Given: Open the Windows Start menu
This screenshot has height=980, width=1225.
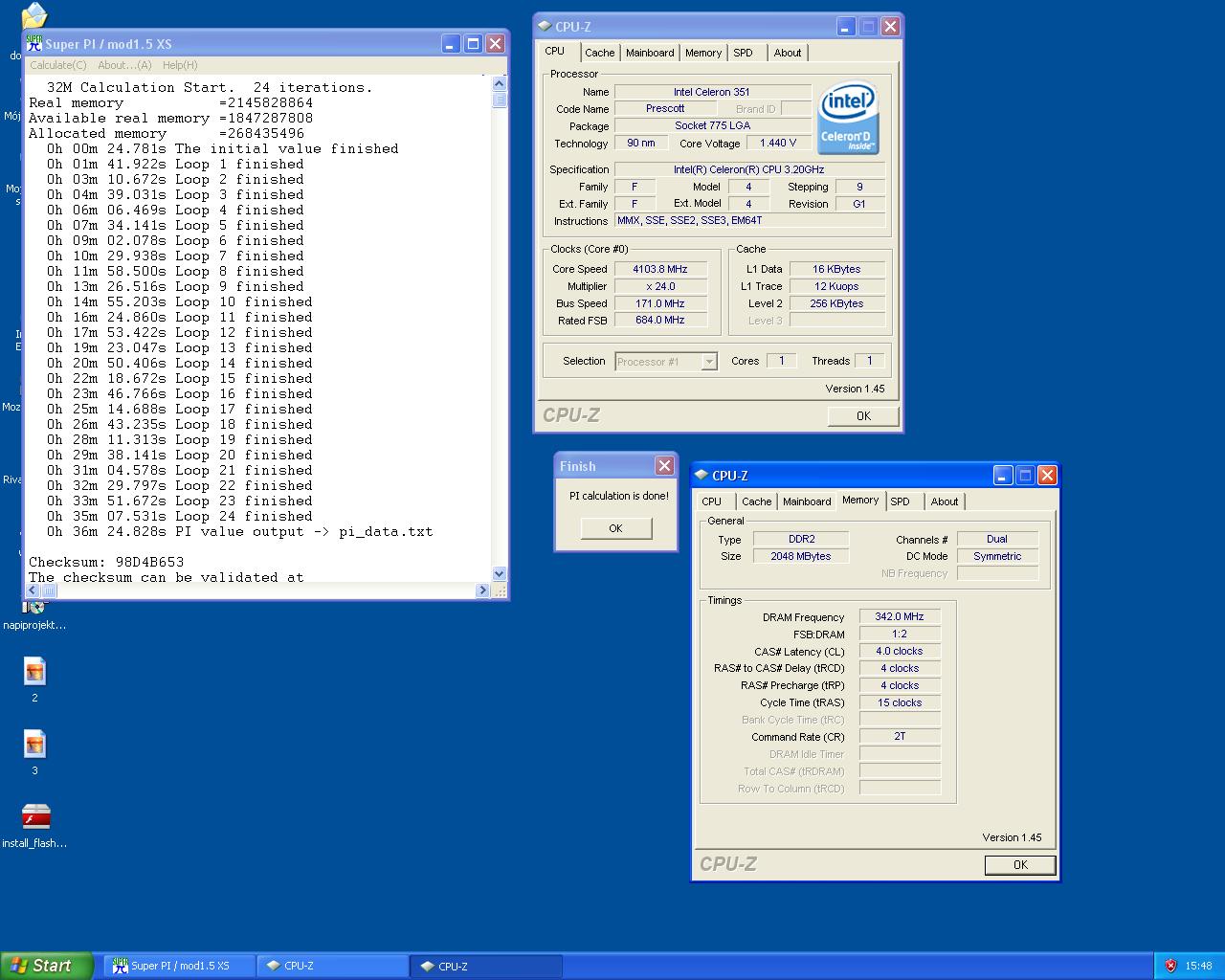Looking at the screenshot, I should tap(47, 966).
